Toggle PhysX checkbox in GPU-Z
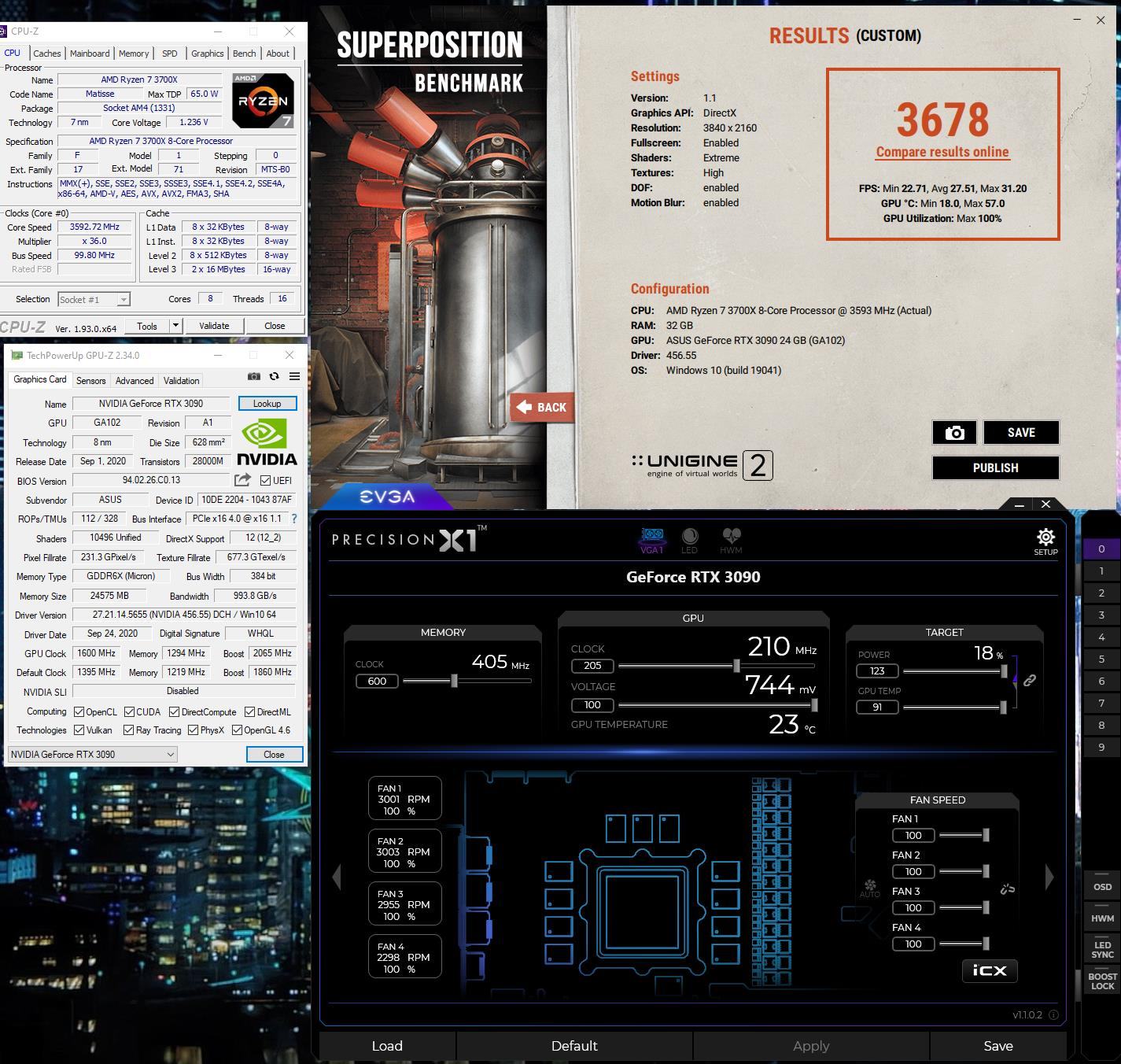This screenshot has height=1064, width=1121. [x=193, y=730]
